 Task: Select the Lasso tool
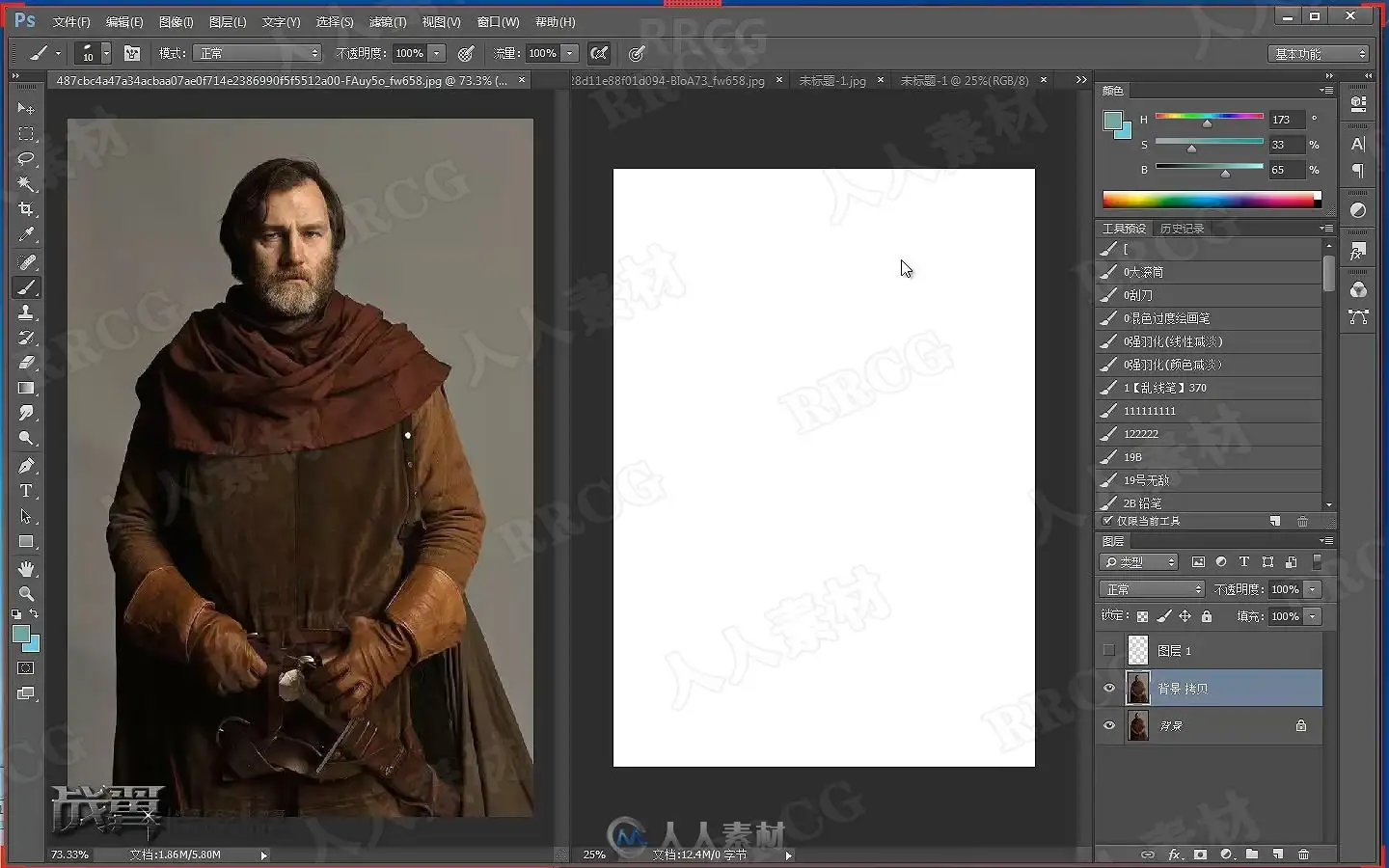point(26,158)
